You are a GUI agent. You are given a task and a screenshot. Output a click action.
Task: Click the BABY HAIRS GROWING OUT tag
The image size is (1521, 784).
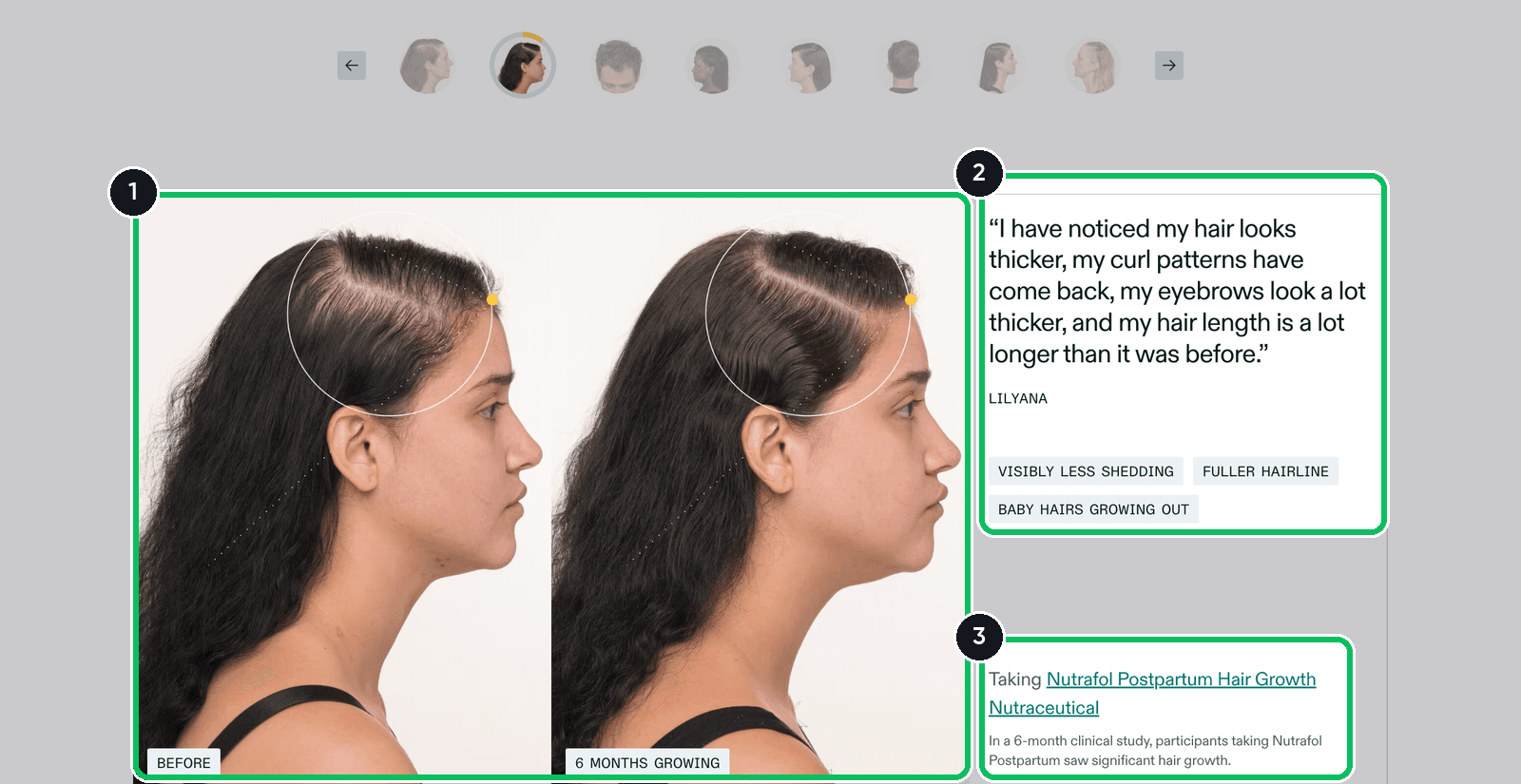pos(1093,509)
